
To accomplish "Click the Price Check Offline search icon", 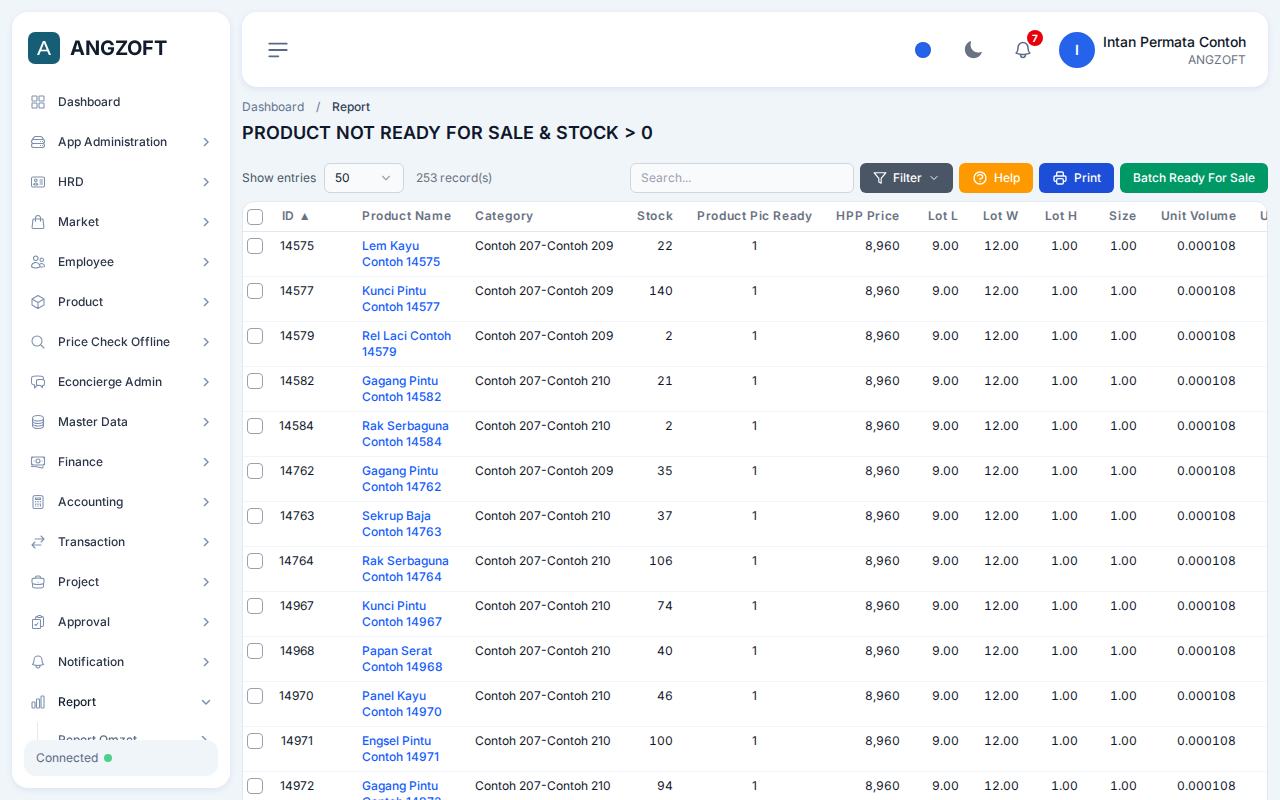I will pyautogui.click(x=38, y=342).
